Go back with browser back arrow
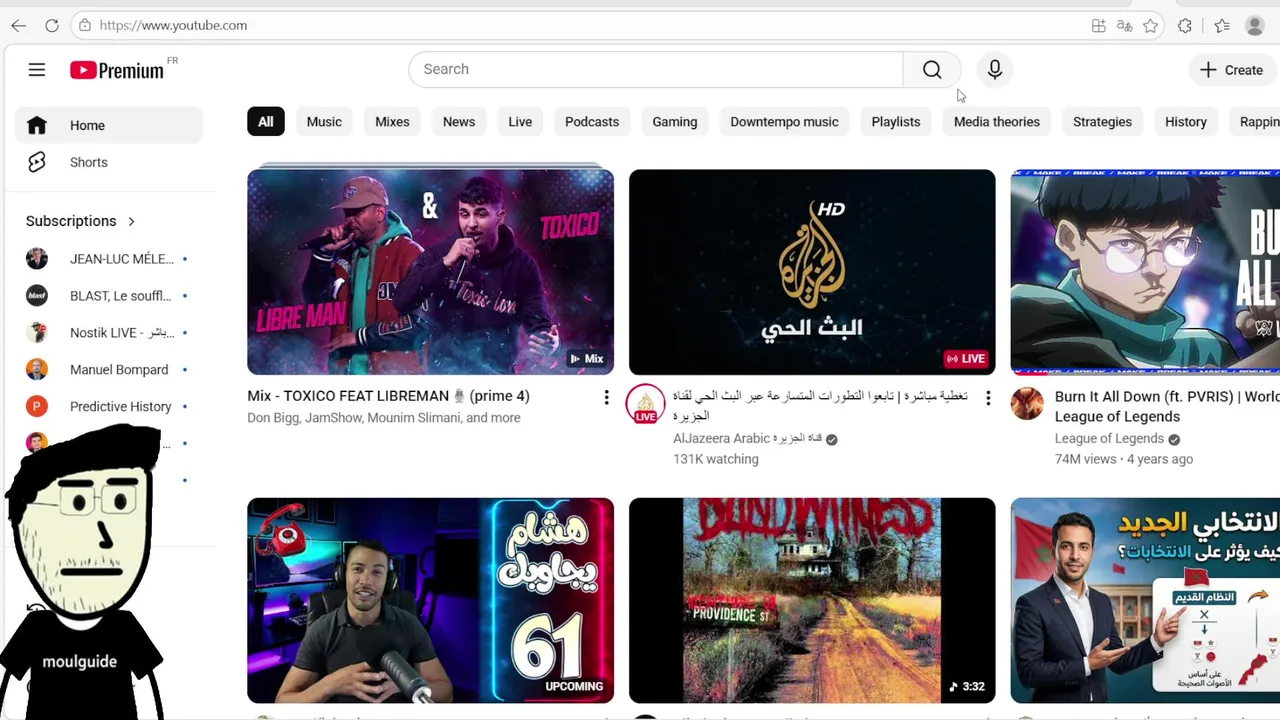Viewport: 1280px width, 720px height. coord(18,25)
